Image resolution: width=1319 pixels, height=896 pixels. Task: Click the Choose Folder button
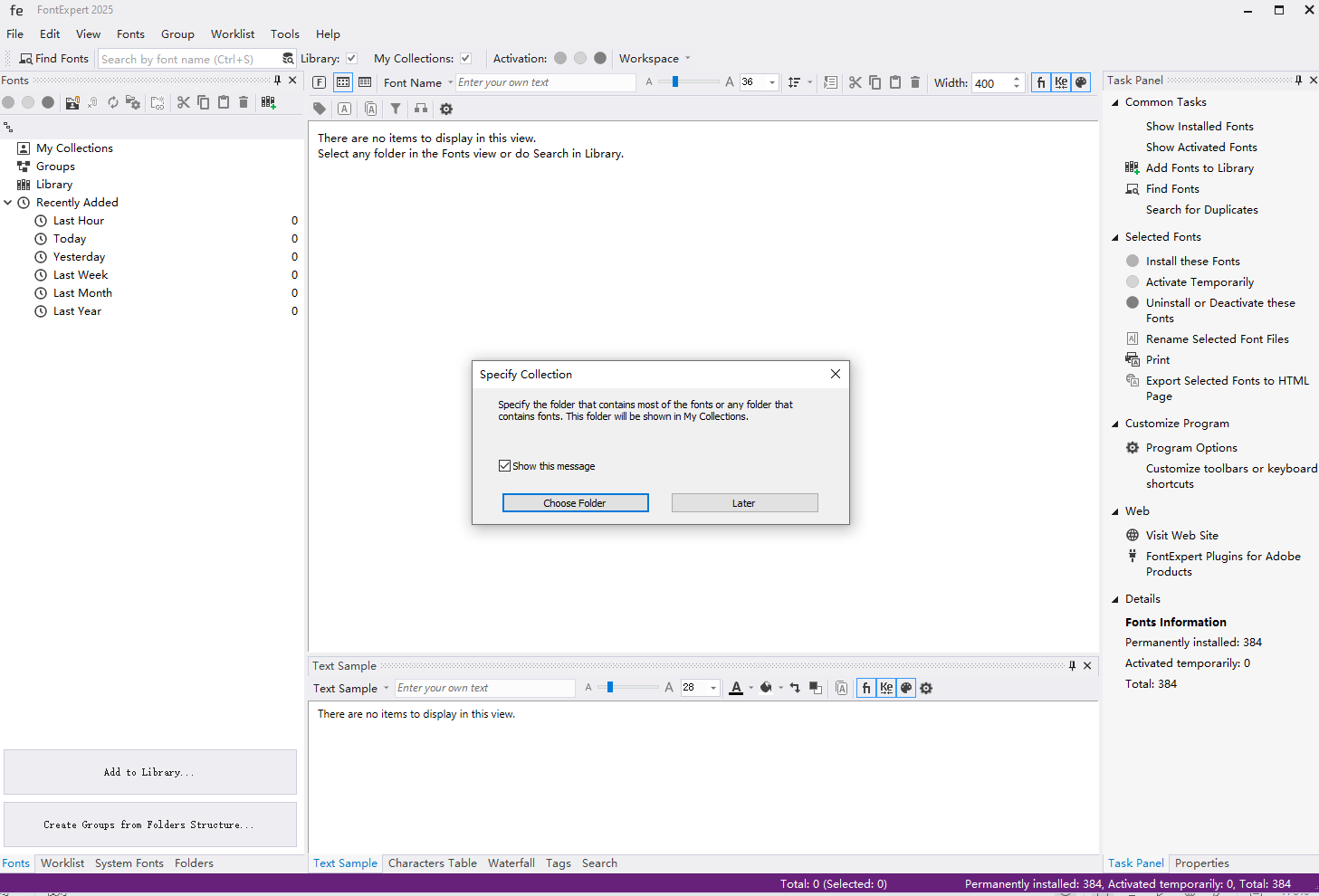pos(575,503)
